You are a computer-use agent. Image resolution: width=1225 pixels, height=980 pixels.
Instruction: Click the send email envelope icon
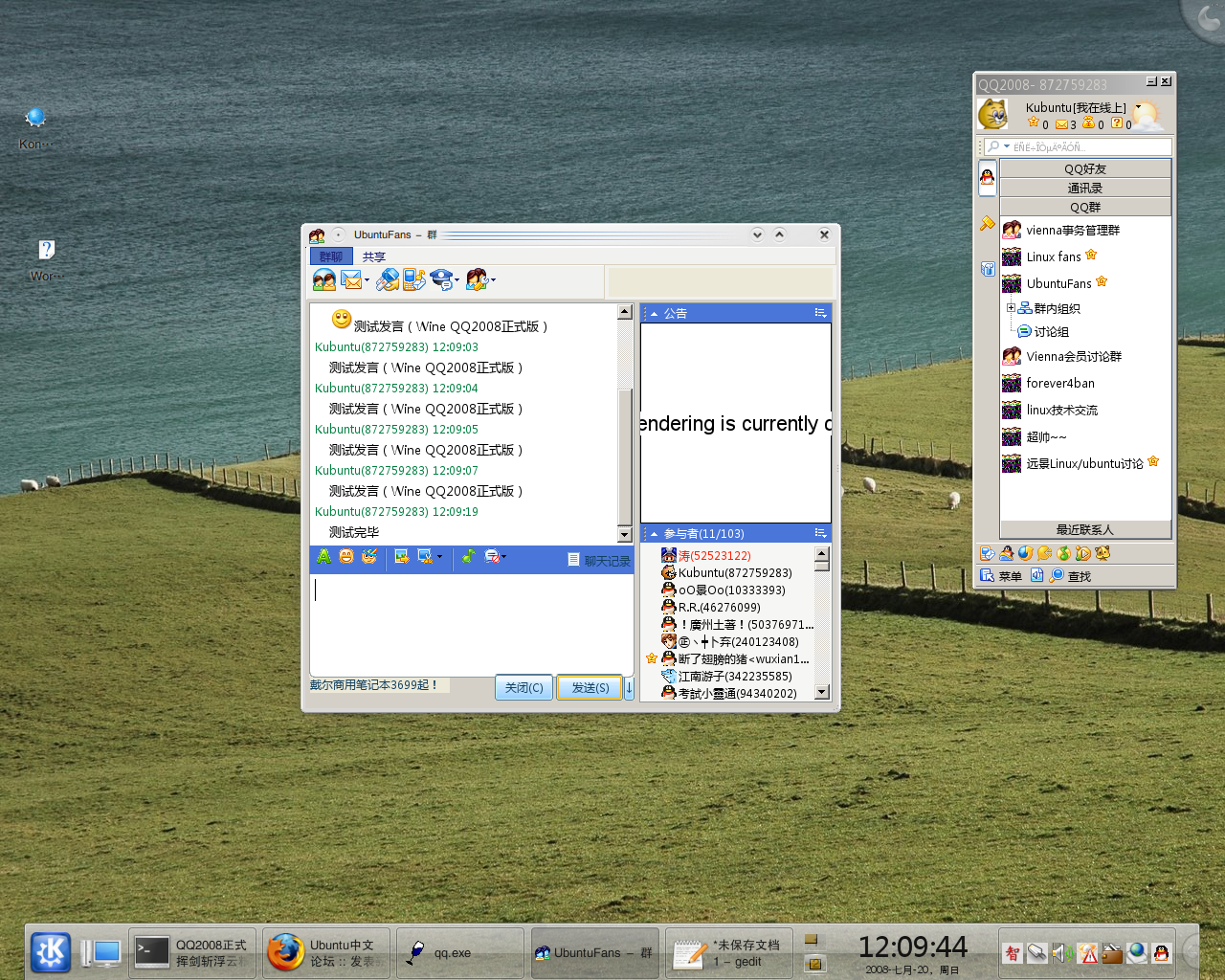(x=351, y=279)
